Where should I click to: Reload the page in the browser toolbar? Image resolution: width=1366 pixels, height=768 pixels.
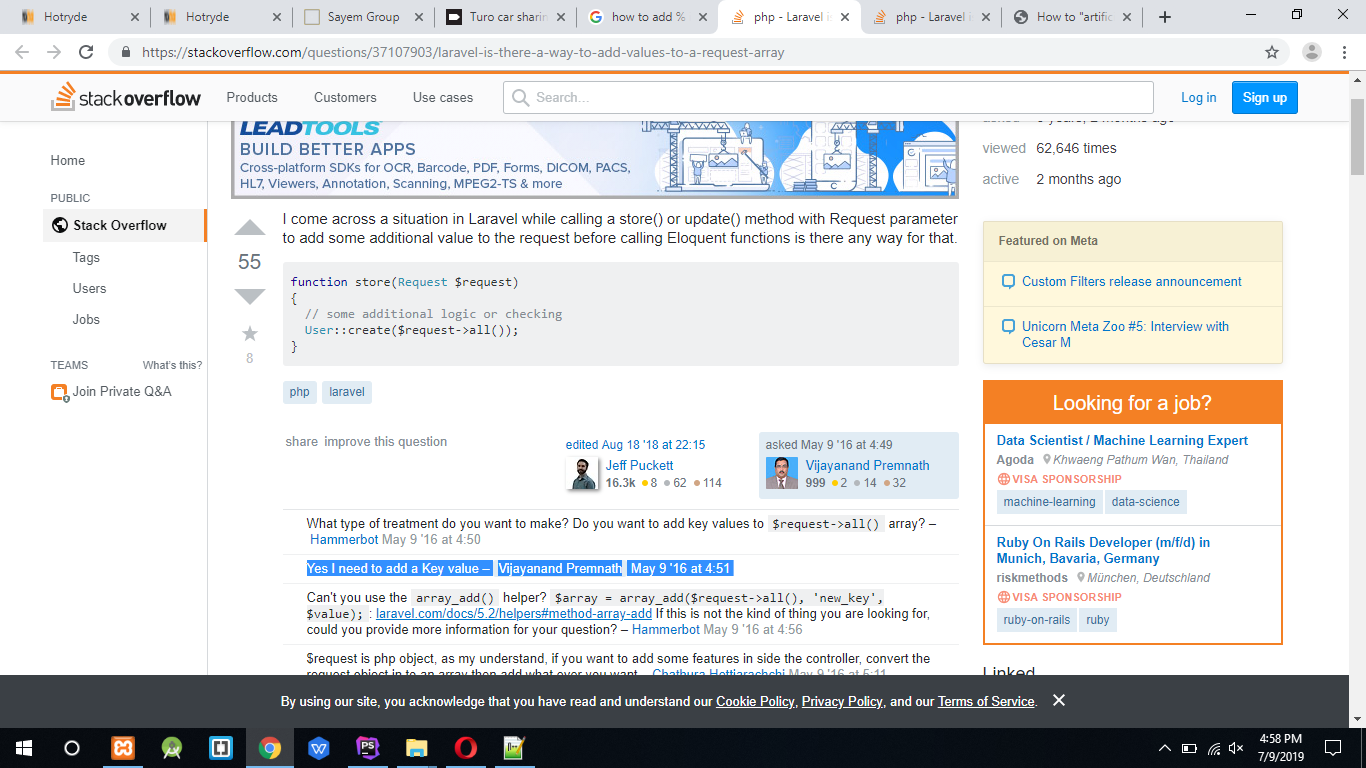(x=86, y=52)
